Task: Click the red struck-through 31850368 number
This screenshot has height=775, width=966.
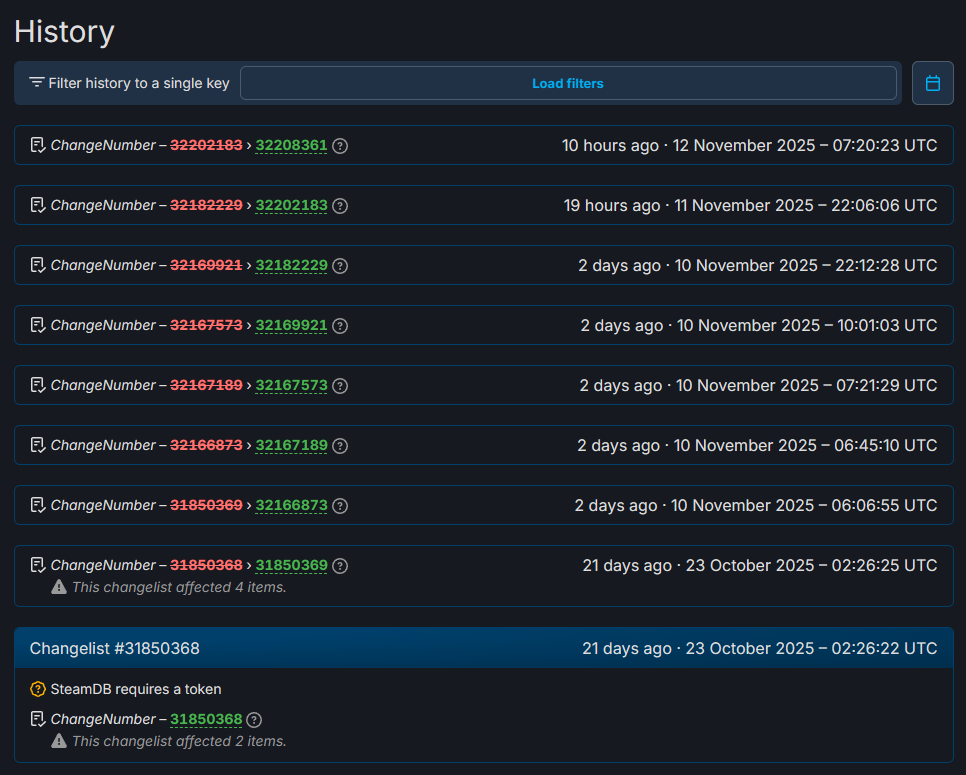Action: (206, 566)
